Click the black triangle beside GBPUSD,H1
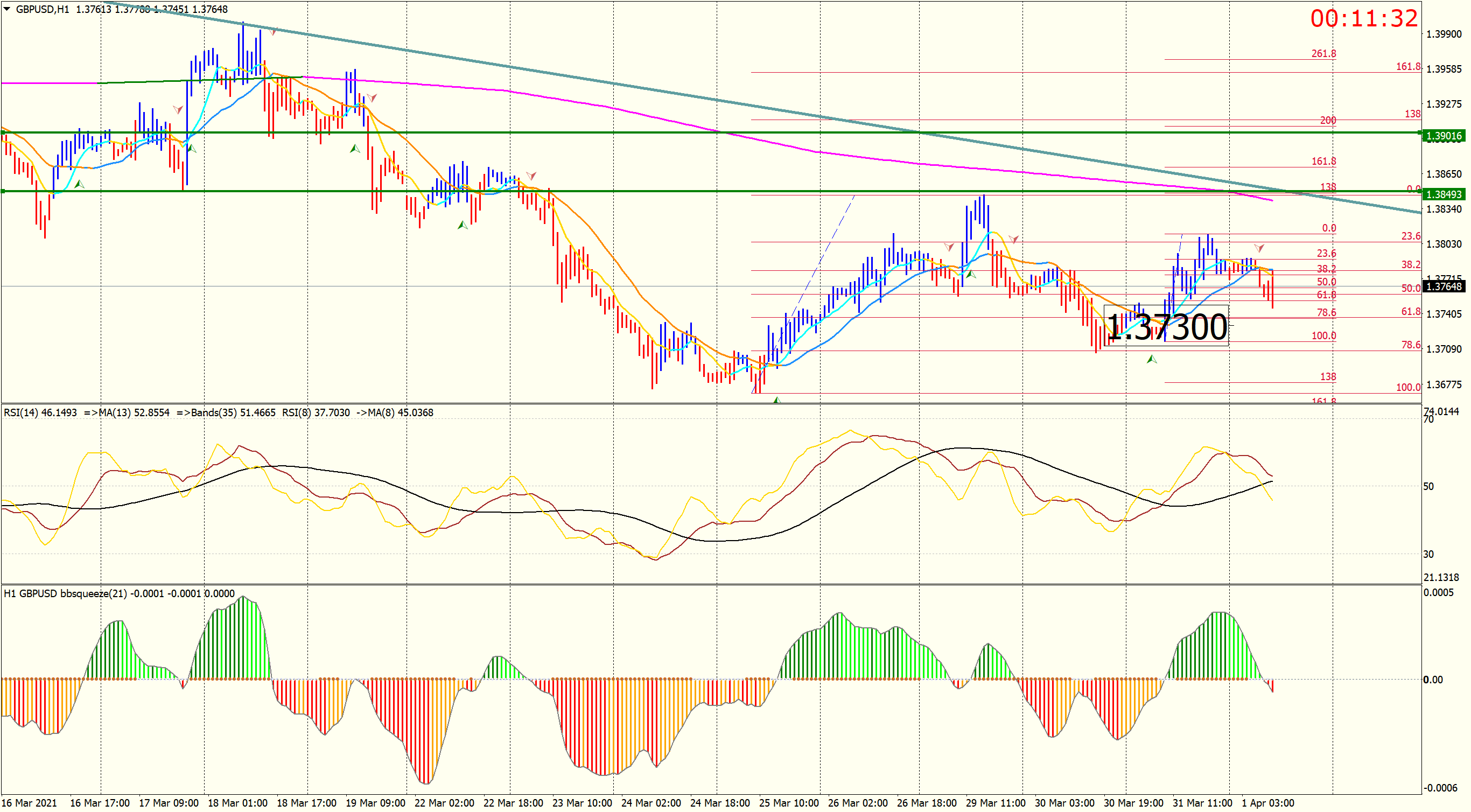This screenshot has height=812, width=1471. click(7, 9)
